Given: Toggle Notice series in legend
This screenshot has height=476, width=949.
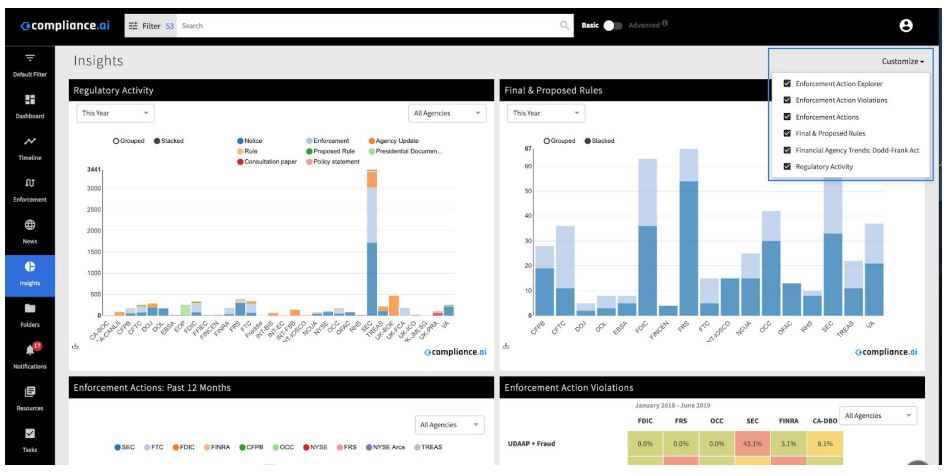Looking at the screenshot, I should (x=250, y=141).
